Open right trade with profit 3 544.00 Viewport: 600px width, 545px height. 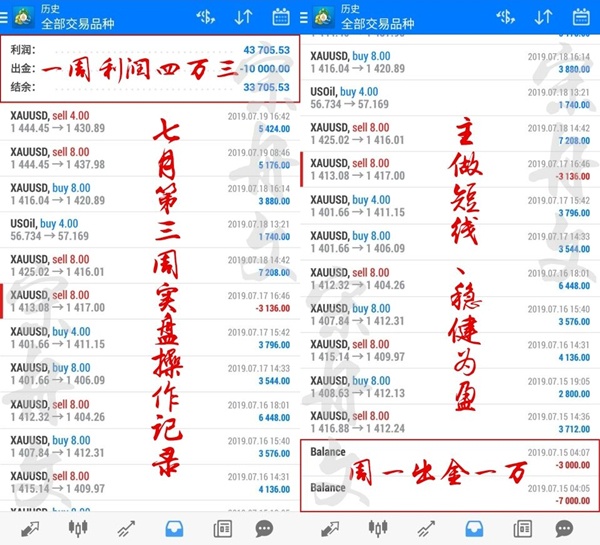450,242
